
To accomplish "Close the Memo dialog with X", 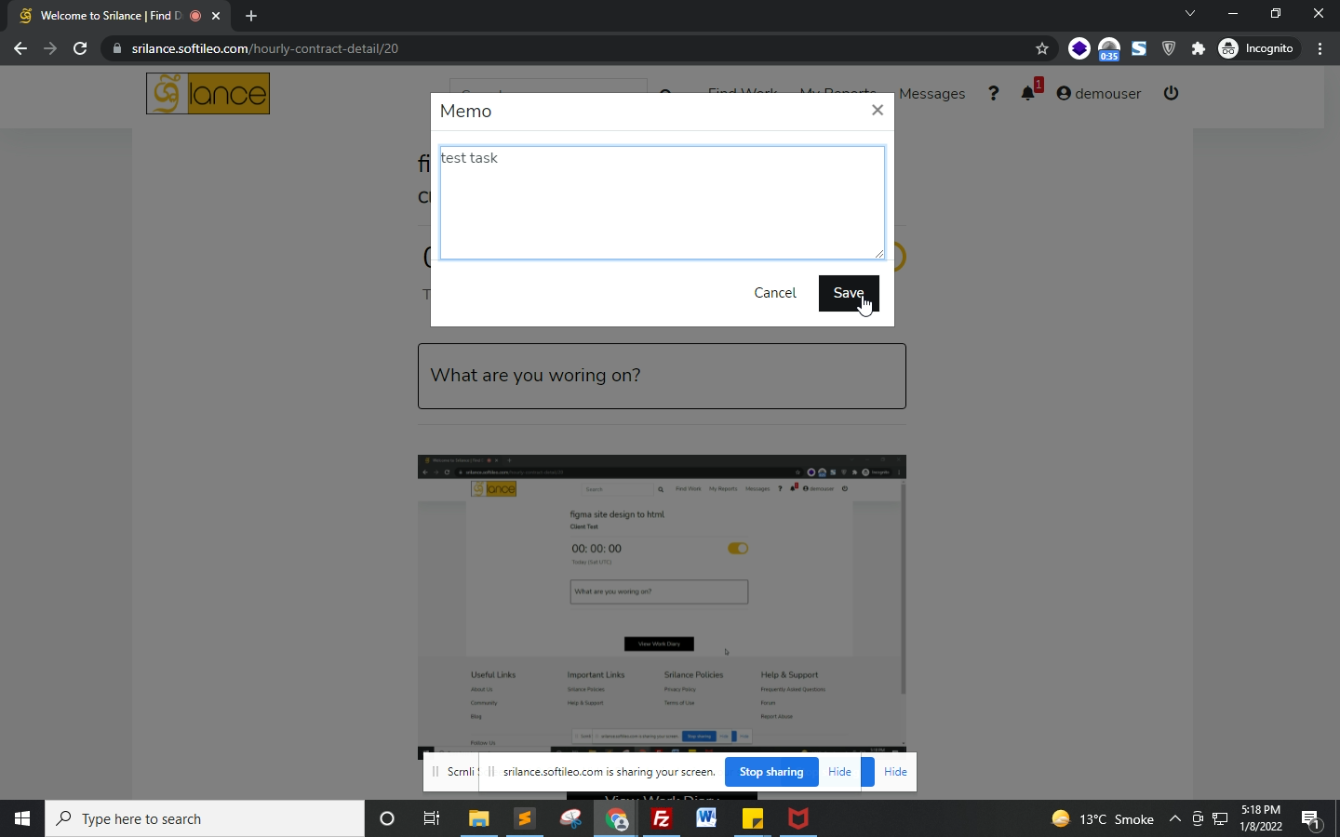I will [877, 110].
